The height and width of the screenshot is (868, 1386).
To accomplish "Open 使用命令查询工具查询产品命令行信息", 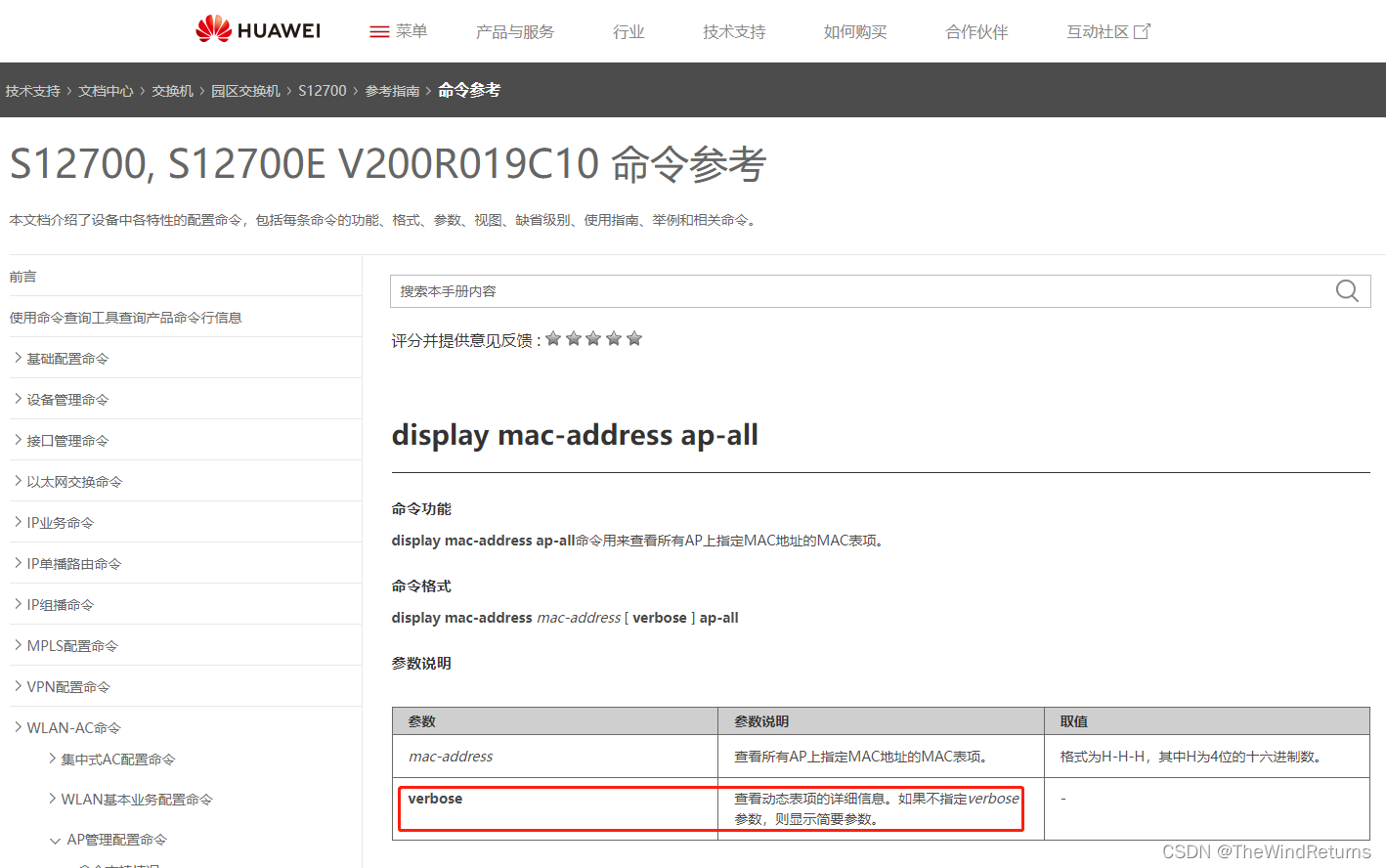I will [x=126, y=317].
